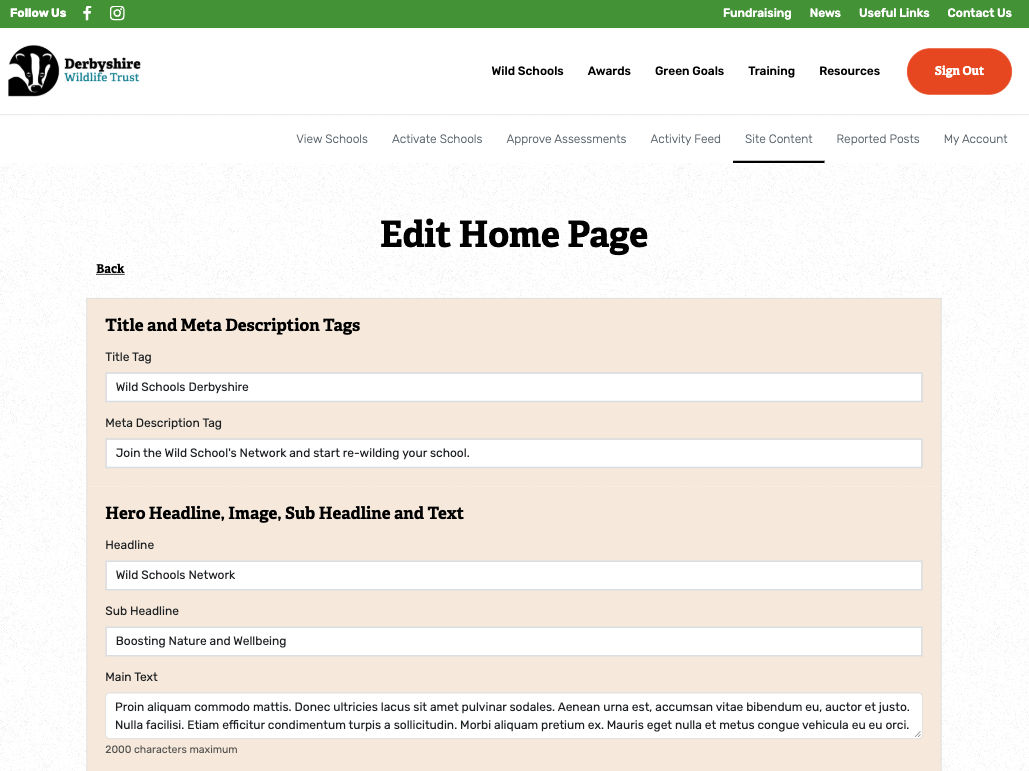Open the Resources menu item

[x=849, y=71]
